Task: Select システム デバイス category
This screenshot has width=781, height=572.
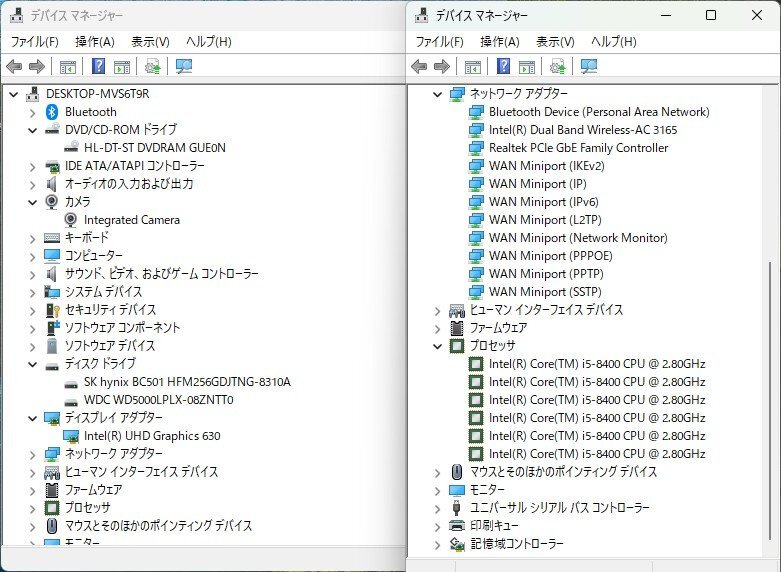Action: tap(103, 292)
